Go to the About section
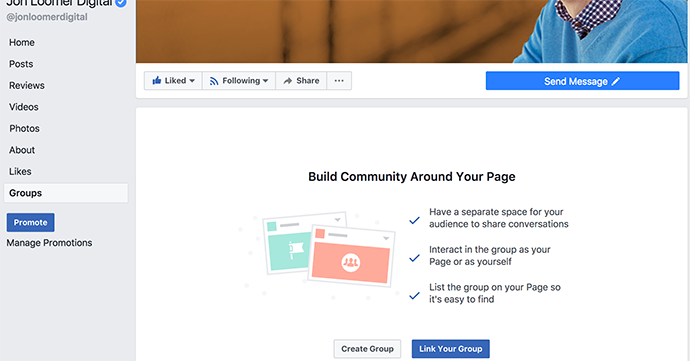Image resolution: width=690 pixels, height=361 pixels. click(22, 150)
